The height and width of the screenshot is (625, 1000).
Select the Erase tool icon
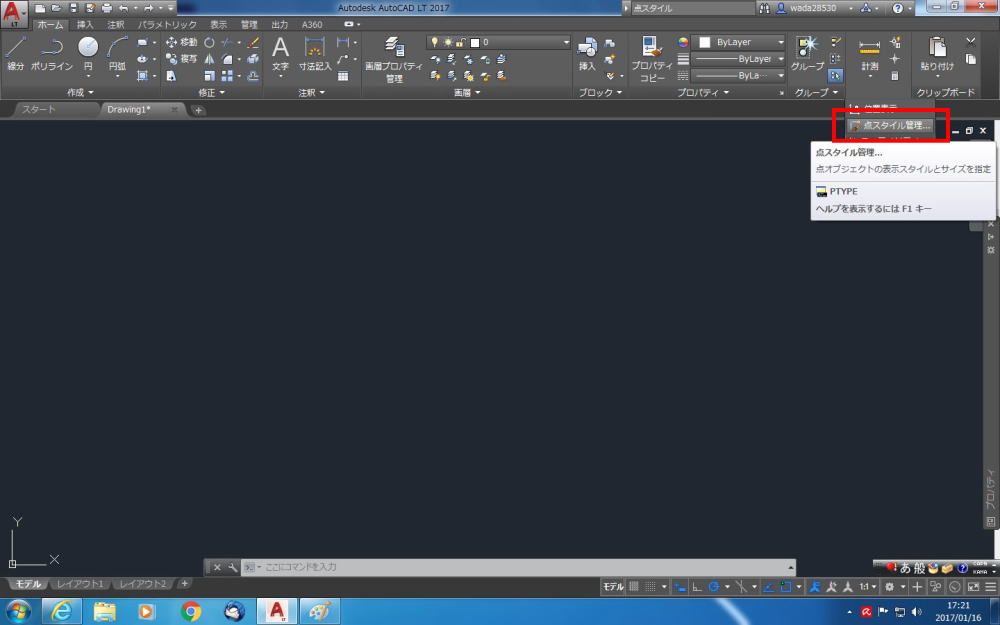[x=253, y=43]
